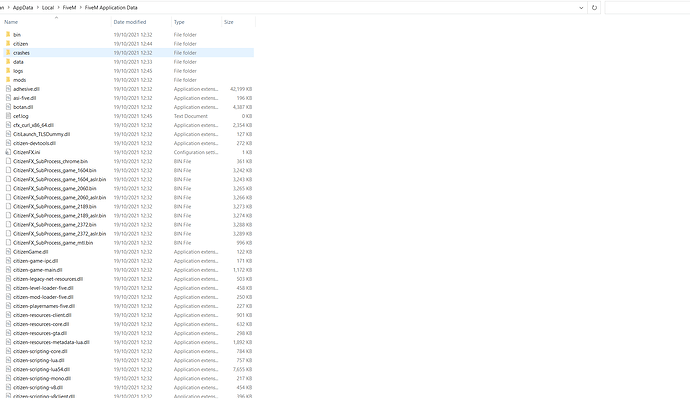This screenshot has height=404, width=690.
Task: Select file CitizenFX_SubProcess_game_mtl.bin
Action: click(53, 242)
